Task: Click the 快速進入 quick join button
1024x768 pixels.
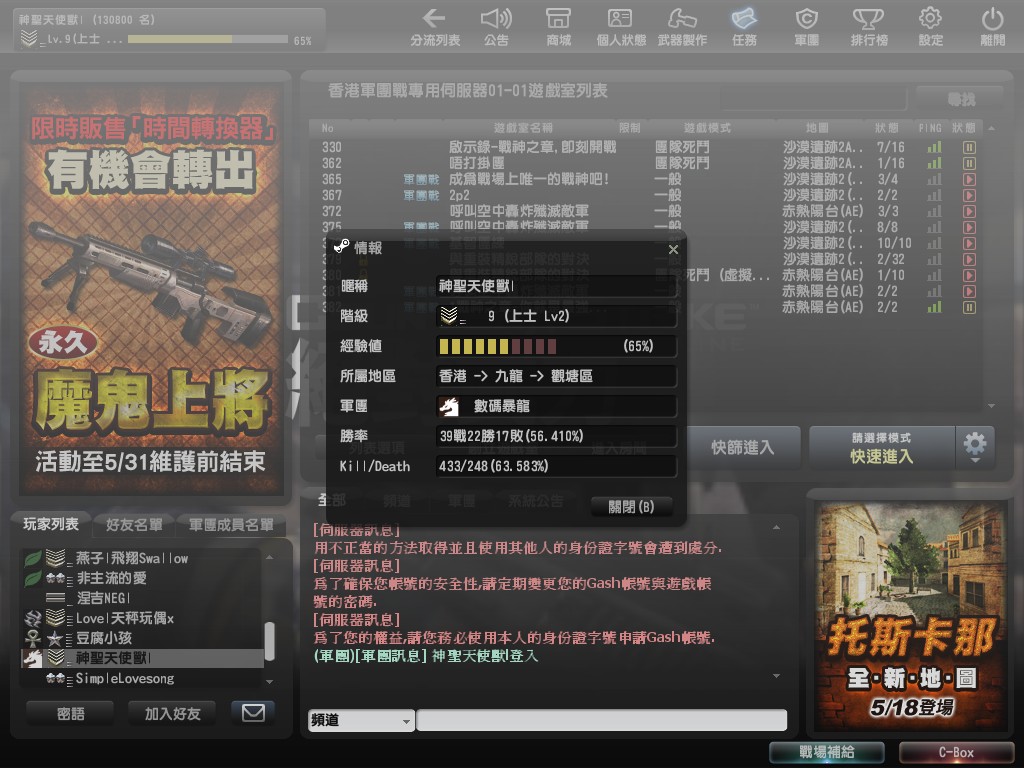Action: pos(882,447)
